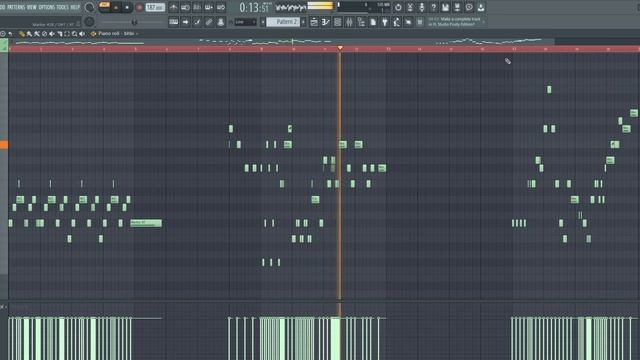Open target channel icon before 'Piano roll' title
The image size is (640, 360).
tap(93, 33)
